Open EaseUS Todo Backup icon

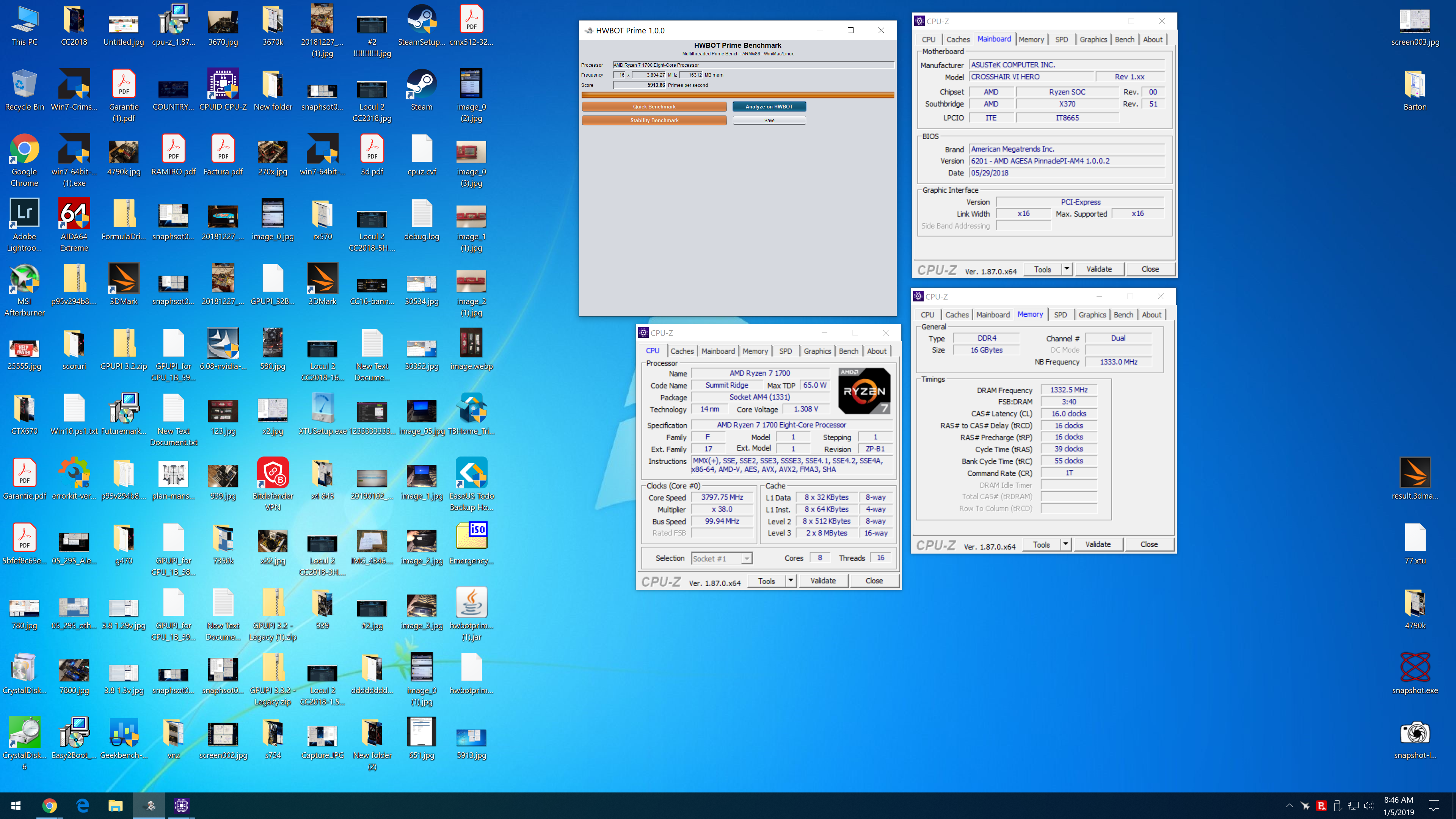click(x=471, y=485)
